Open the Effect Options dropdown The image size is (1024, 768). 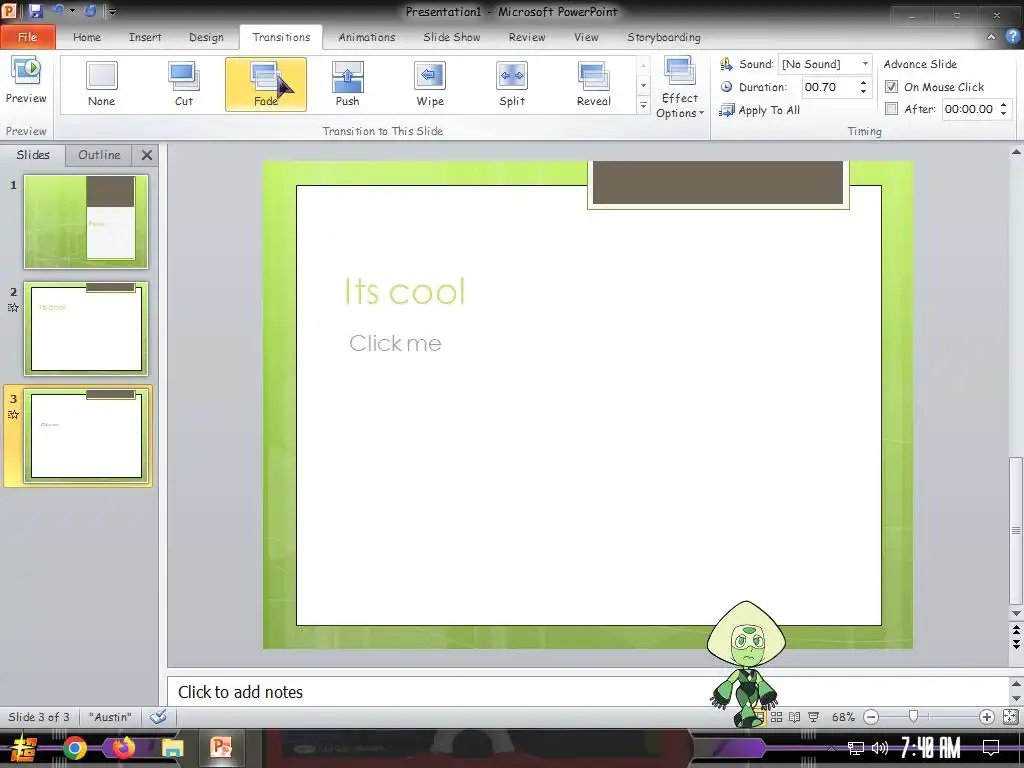point(680,88)
